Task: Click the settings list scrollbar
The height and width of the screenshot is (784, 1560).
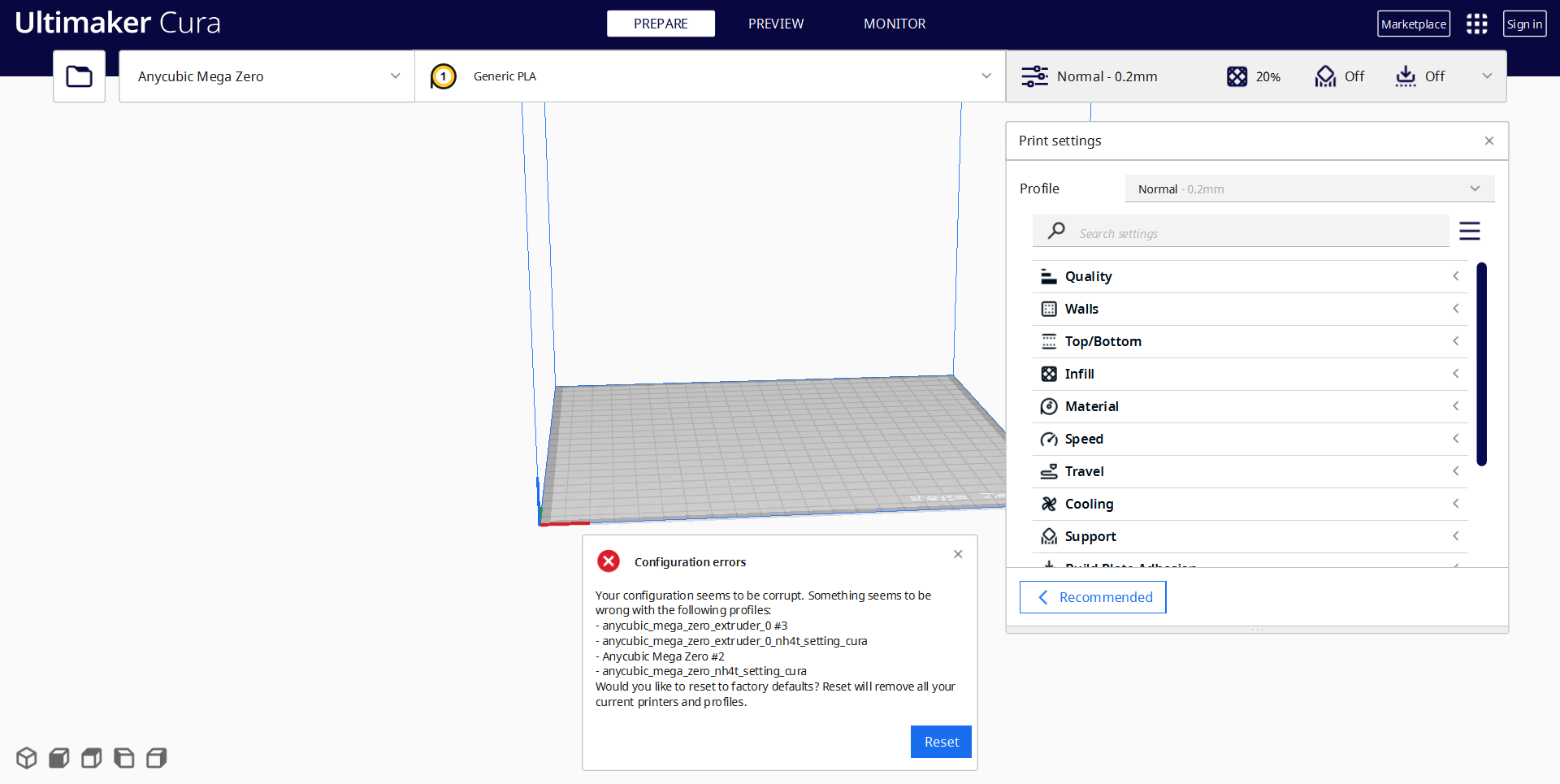Action: click(1482, 364)
